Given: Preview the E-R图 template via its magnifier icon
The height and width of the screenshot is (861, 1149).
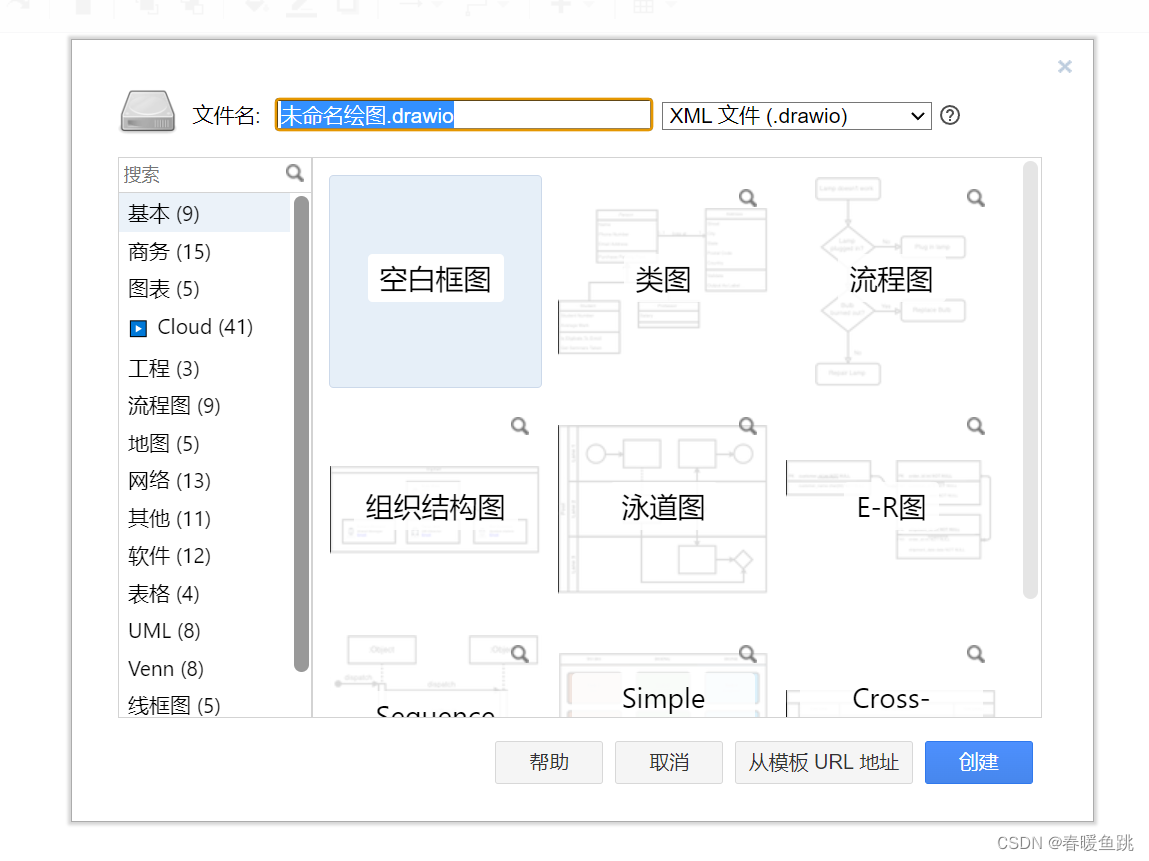Looking at the screenshot, I should click(975, 425).
